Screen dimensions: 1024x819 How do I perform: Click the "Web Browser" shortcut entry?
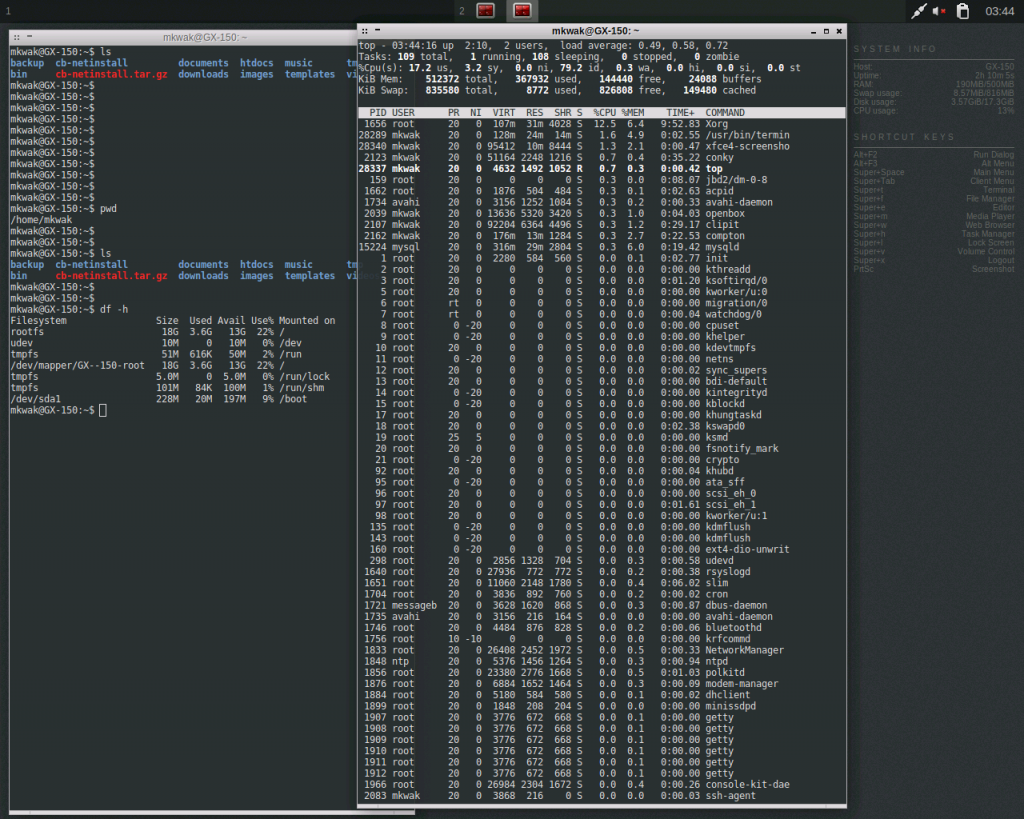tap(989, 225)
